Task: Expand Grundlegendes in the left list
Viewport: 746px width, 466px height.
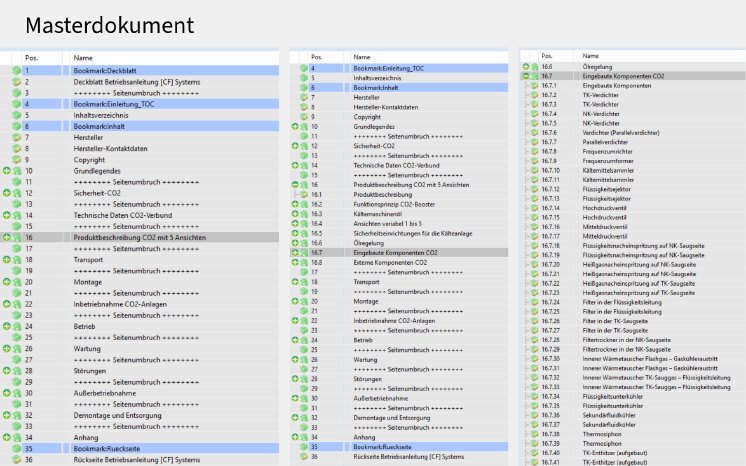Action: click(7, 170)
